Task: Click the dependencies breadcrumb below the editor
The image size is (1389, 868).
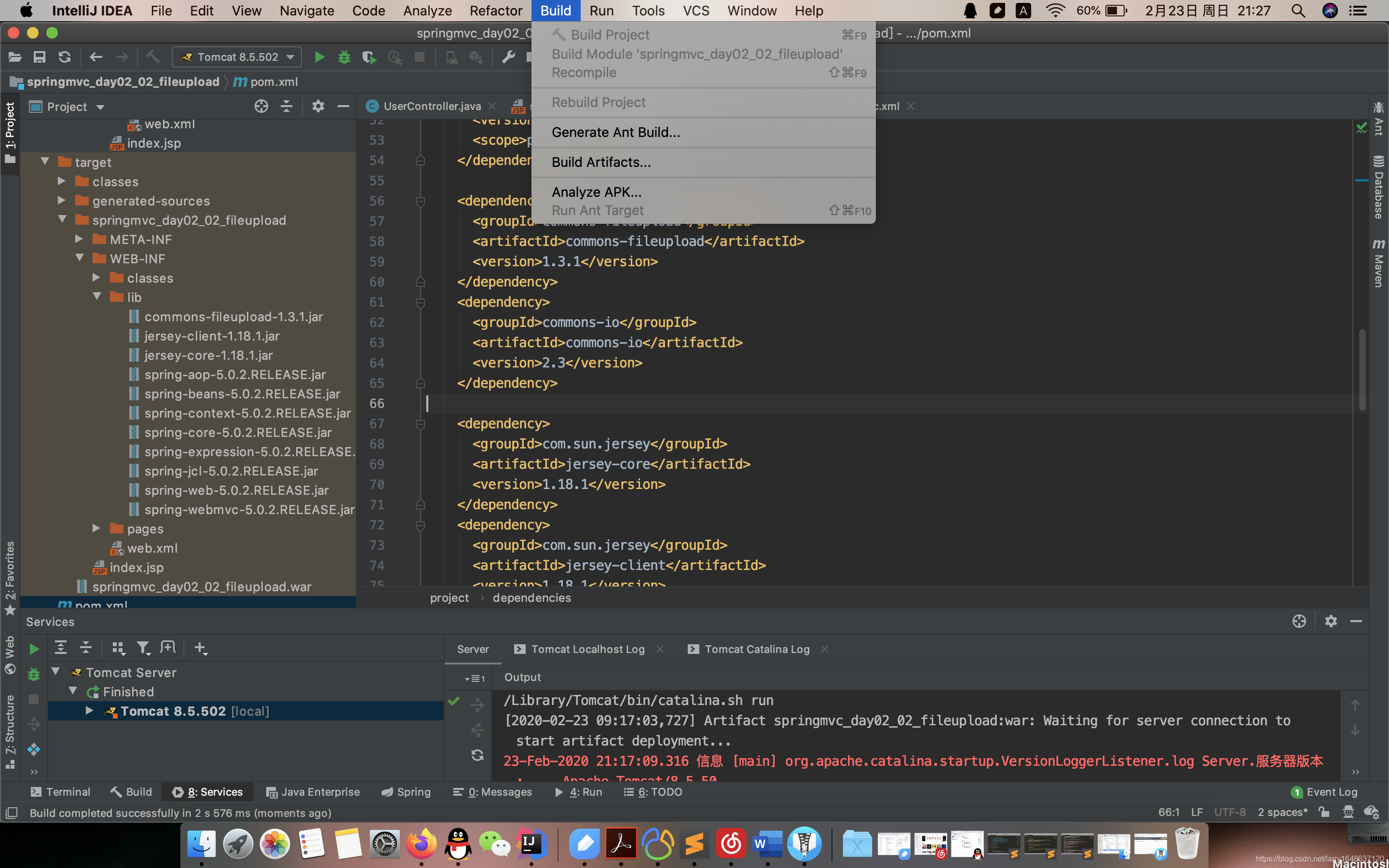Action: [x=531, y=597]
